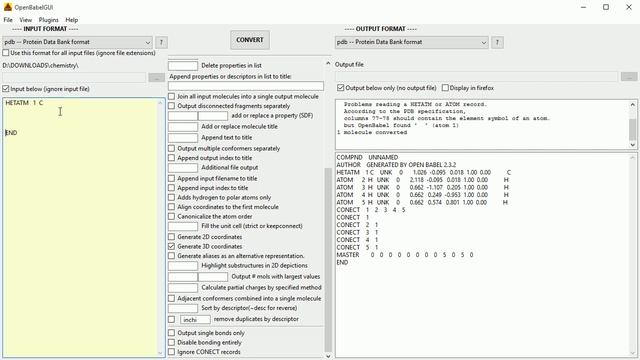Image resolution: width=640 pixels, height=360 pixels.
Task: Click the CONVERT button
Action: point(250,40)
